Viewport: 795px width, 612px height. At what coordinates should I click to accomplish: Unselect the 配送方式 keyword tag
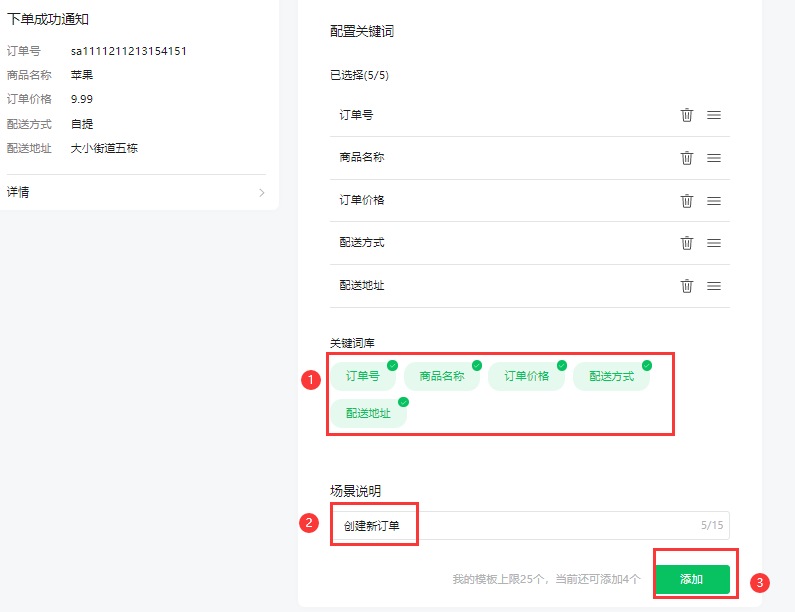click(611, 377)
